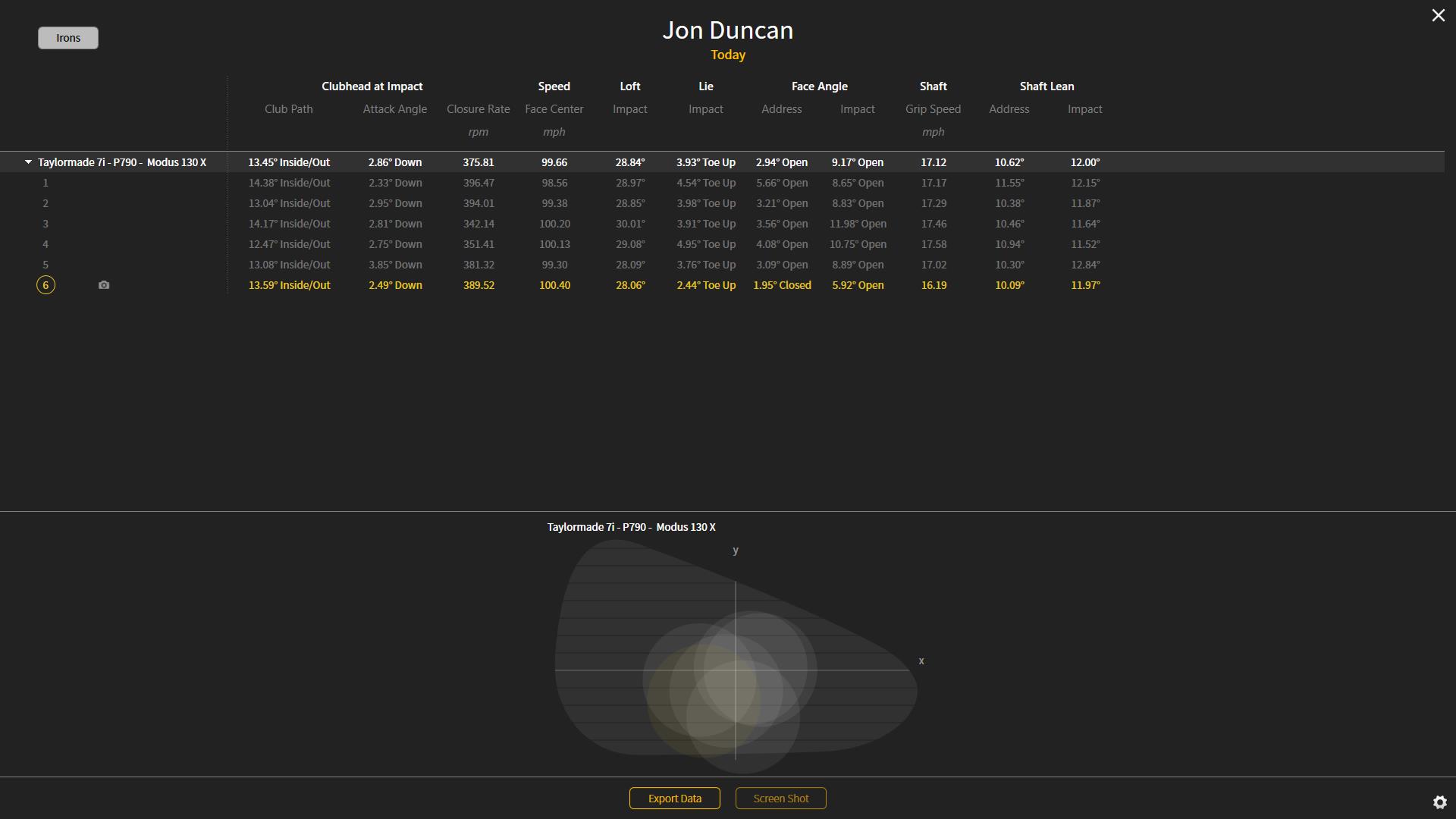Click the 4.95° Toe Up lie value
1456x819 pixels.
tap(706, 244)
